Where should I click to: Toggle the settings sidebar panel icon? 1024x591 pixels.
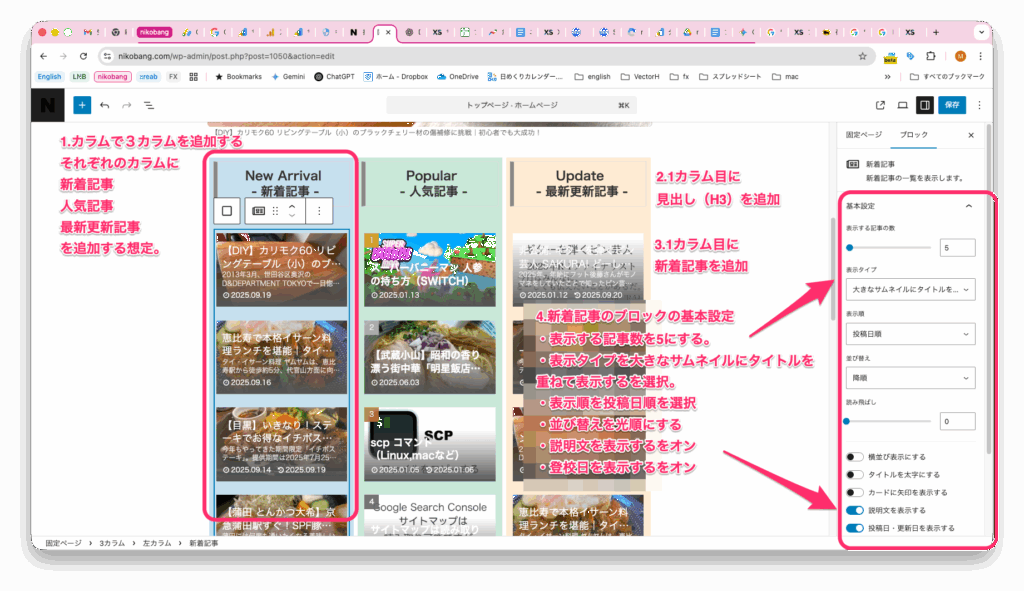925,104
